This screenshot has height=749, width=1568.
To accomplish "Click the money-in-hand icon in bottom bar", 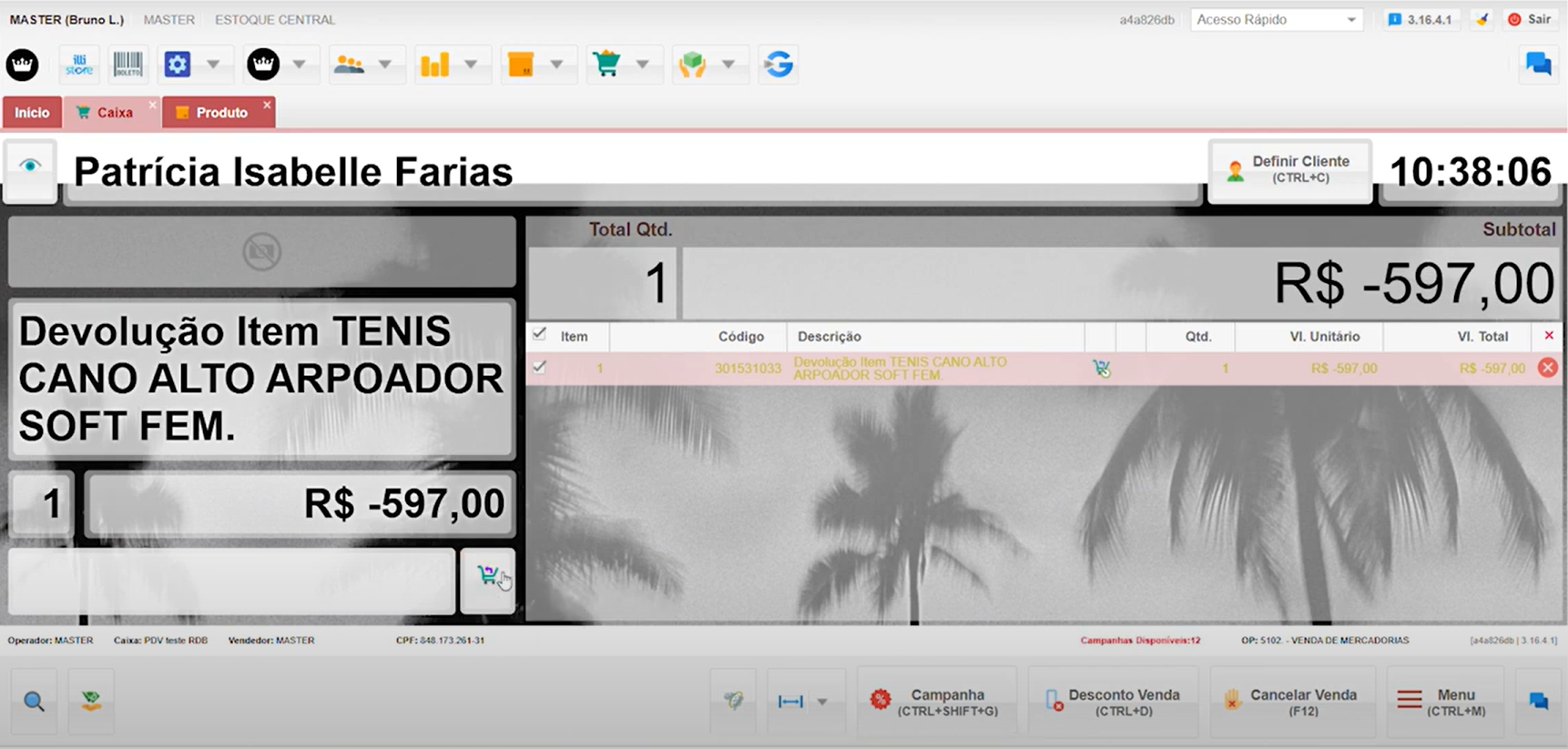I will coord(90,701).
